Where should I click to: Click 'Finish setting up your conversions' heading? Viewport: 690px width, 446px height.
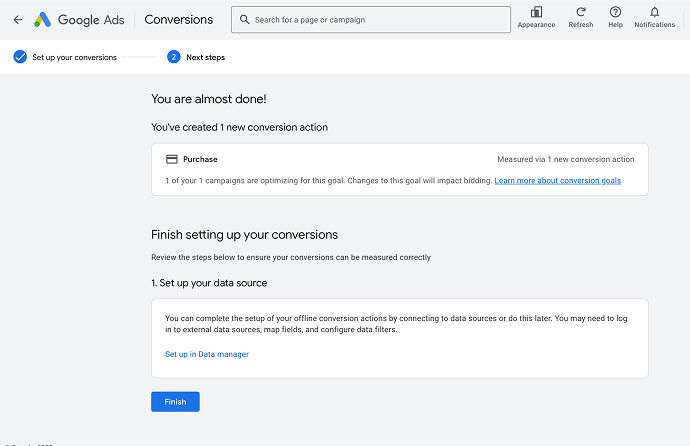244,235
